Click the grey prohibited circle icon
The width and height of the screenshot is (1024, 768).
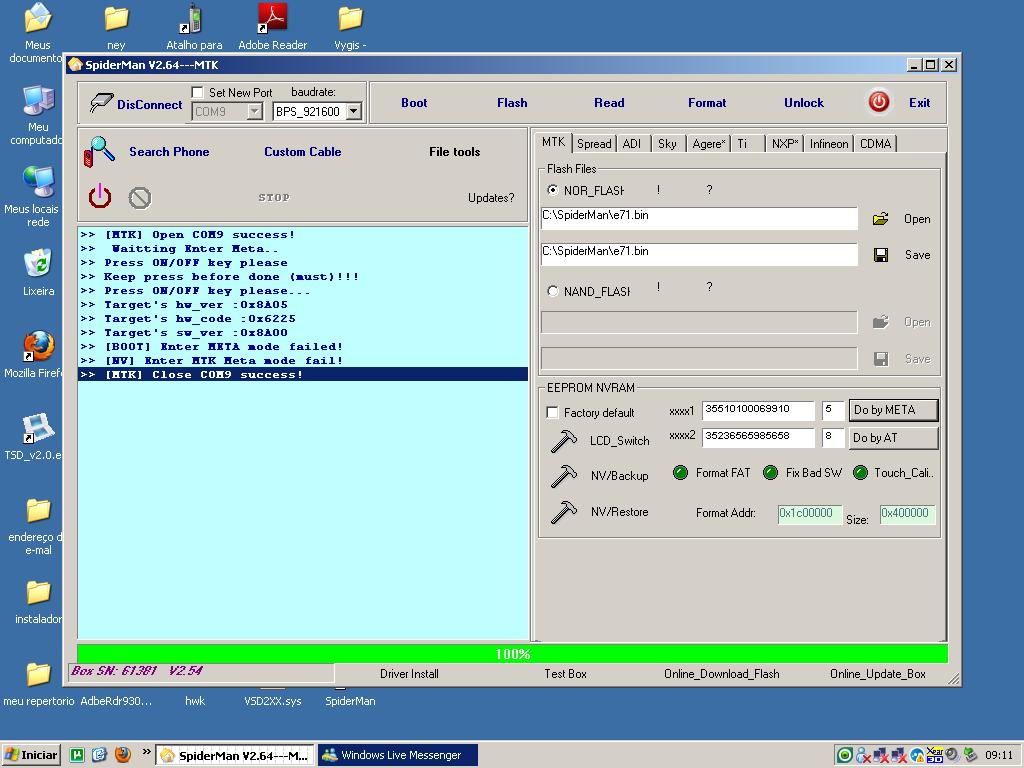(x=140, y=198)
